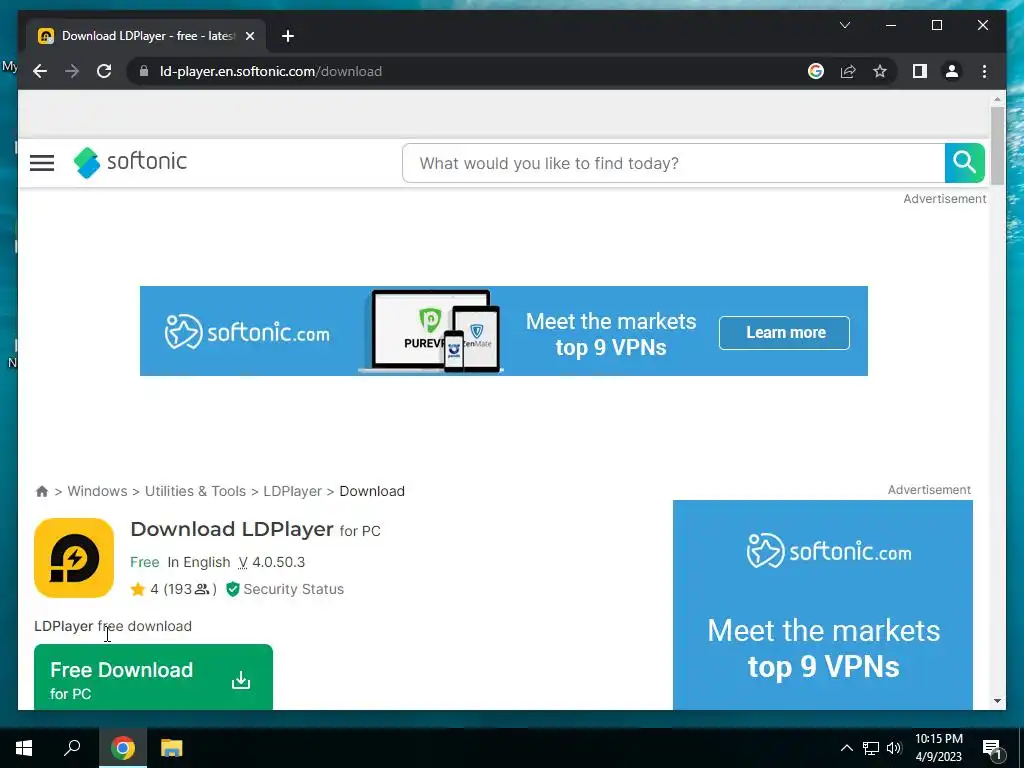Open the Chrome side panel icon

tap(920, 71)
